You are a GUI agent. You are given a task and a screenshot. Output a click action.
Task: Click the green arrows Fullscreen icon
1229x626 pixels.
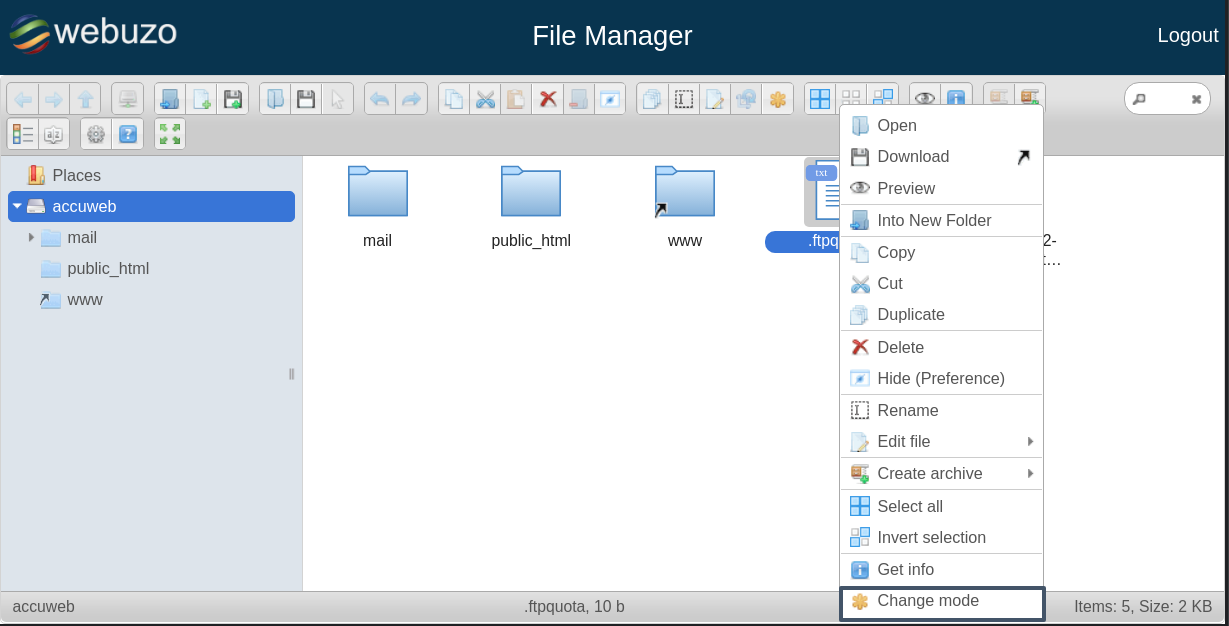(170, 134)
